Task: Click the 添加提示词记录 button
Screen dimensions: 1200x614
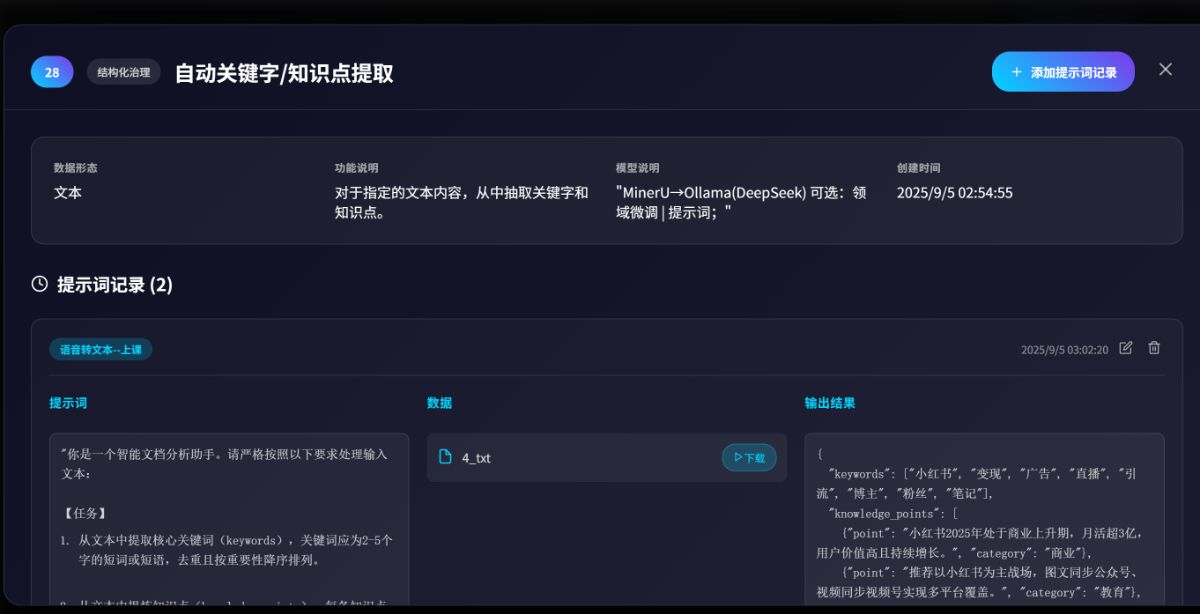Action: point(1063,71)
